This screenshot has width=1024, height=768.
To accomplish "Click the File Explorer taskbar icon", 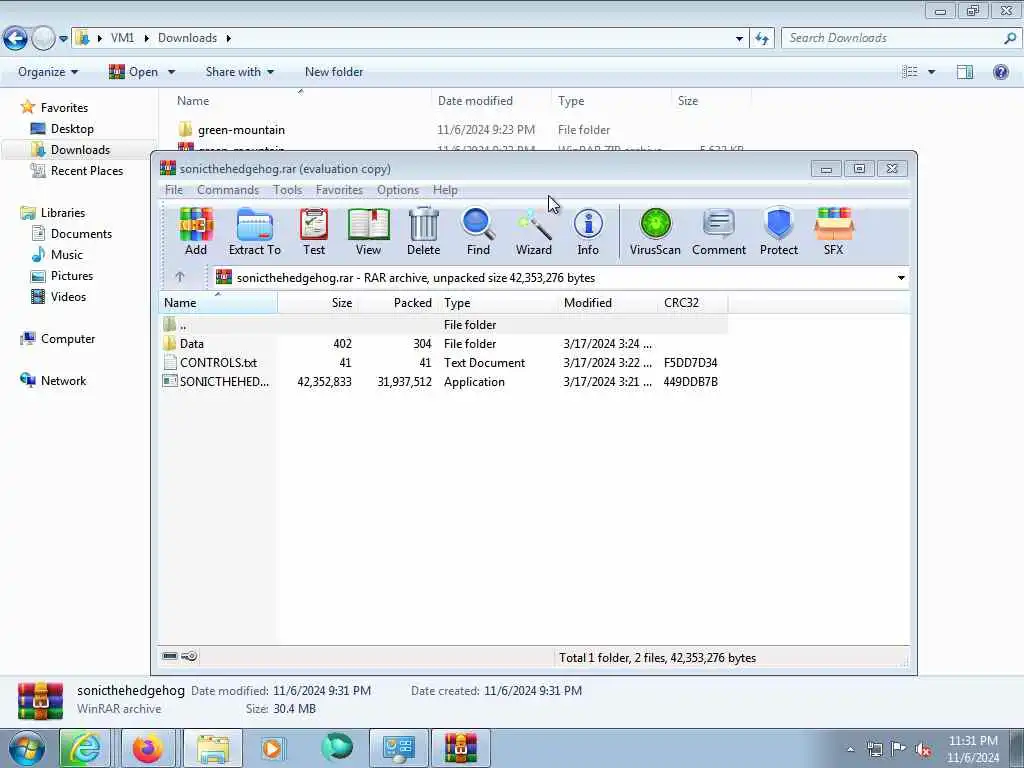I will click(x=212, y=748).
